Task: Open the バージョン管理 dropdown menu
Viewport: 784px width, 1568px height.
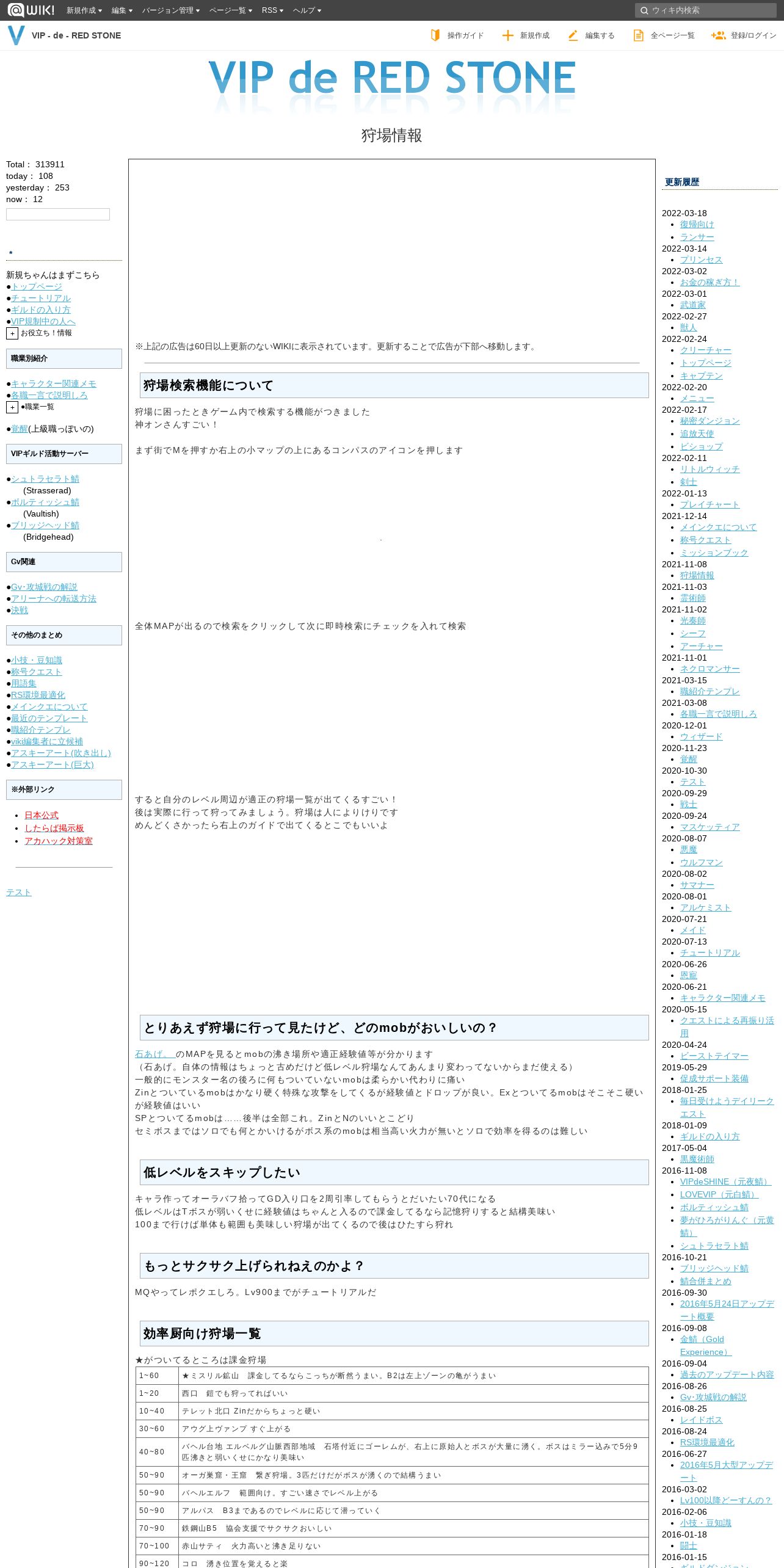Action: (171, 10)
